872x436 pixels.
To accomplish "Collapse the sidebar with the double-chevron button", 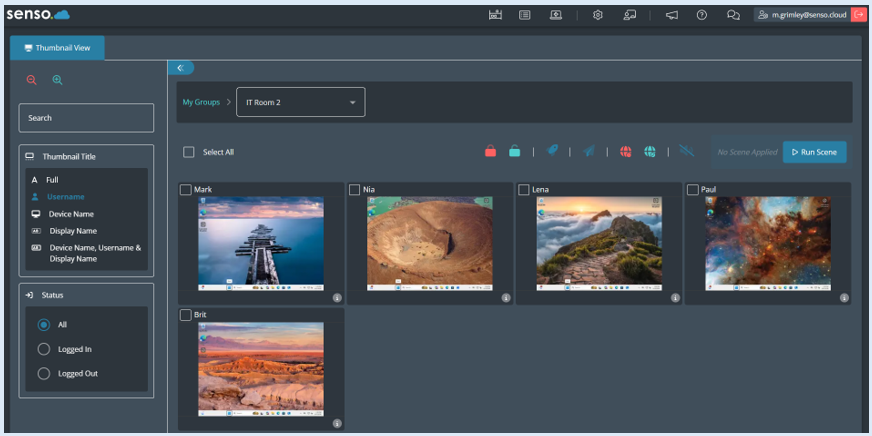I will 180,68.
